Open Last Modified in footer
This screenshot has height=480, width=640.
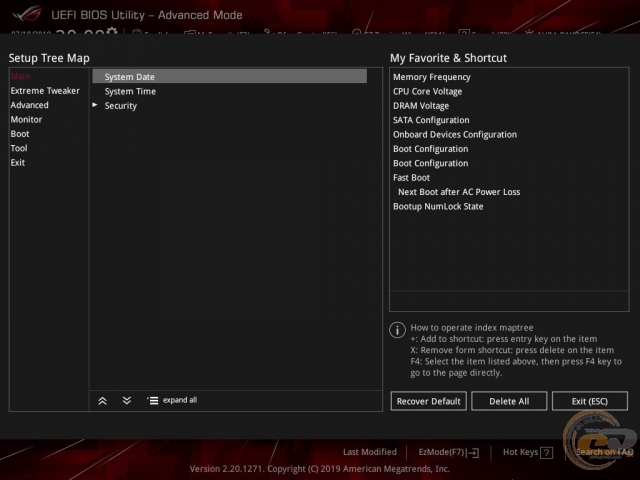click(x=369, y=452)
